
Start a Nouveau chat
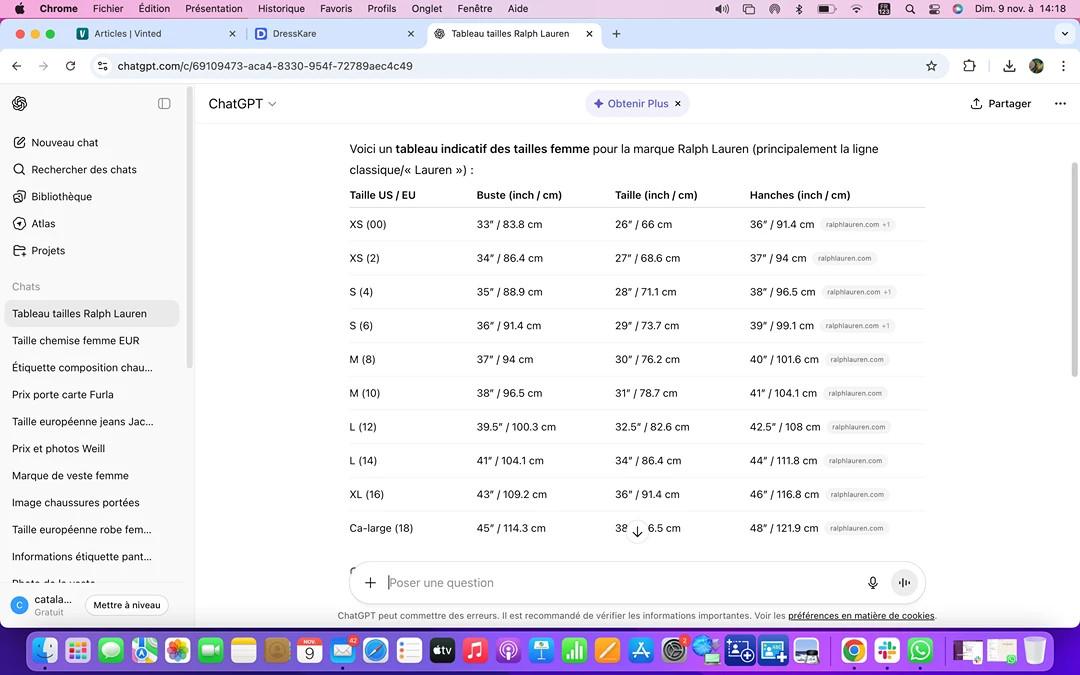click(x=56, y=143)
